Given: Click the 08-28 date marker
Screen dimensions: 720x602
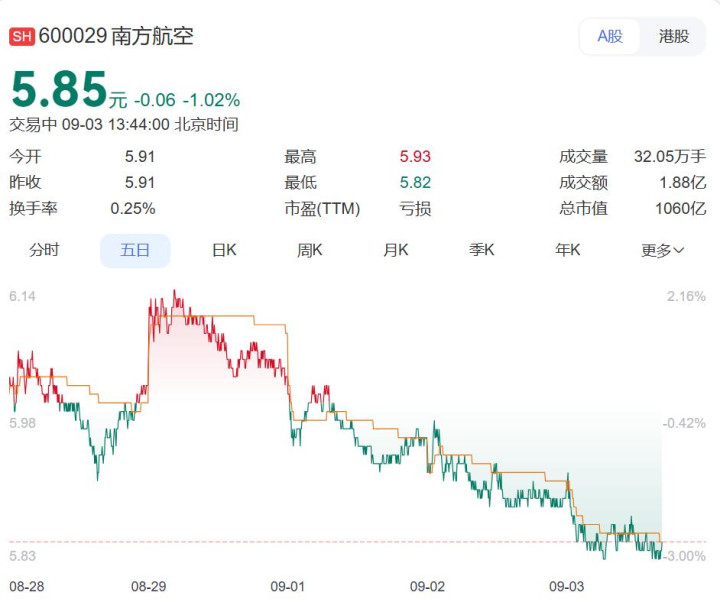Looking at the screenshot, I should [27, 586].
